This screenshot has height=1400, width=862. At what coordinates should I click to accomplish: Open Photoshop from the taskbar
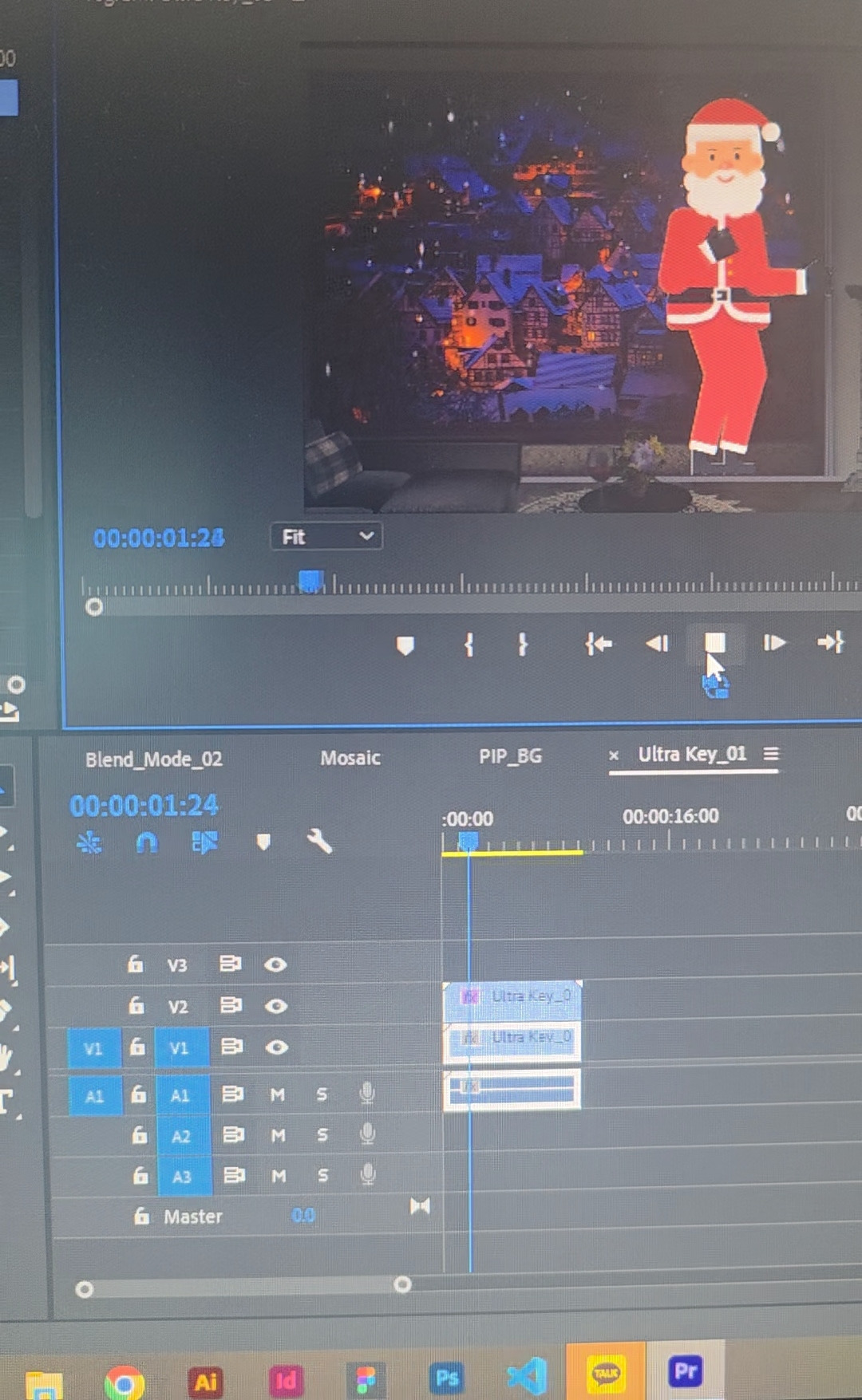(447, 1378)
